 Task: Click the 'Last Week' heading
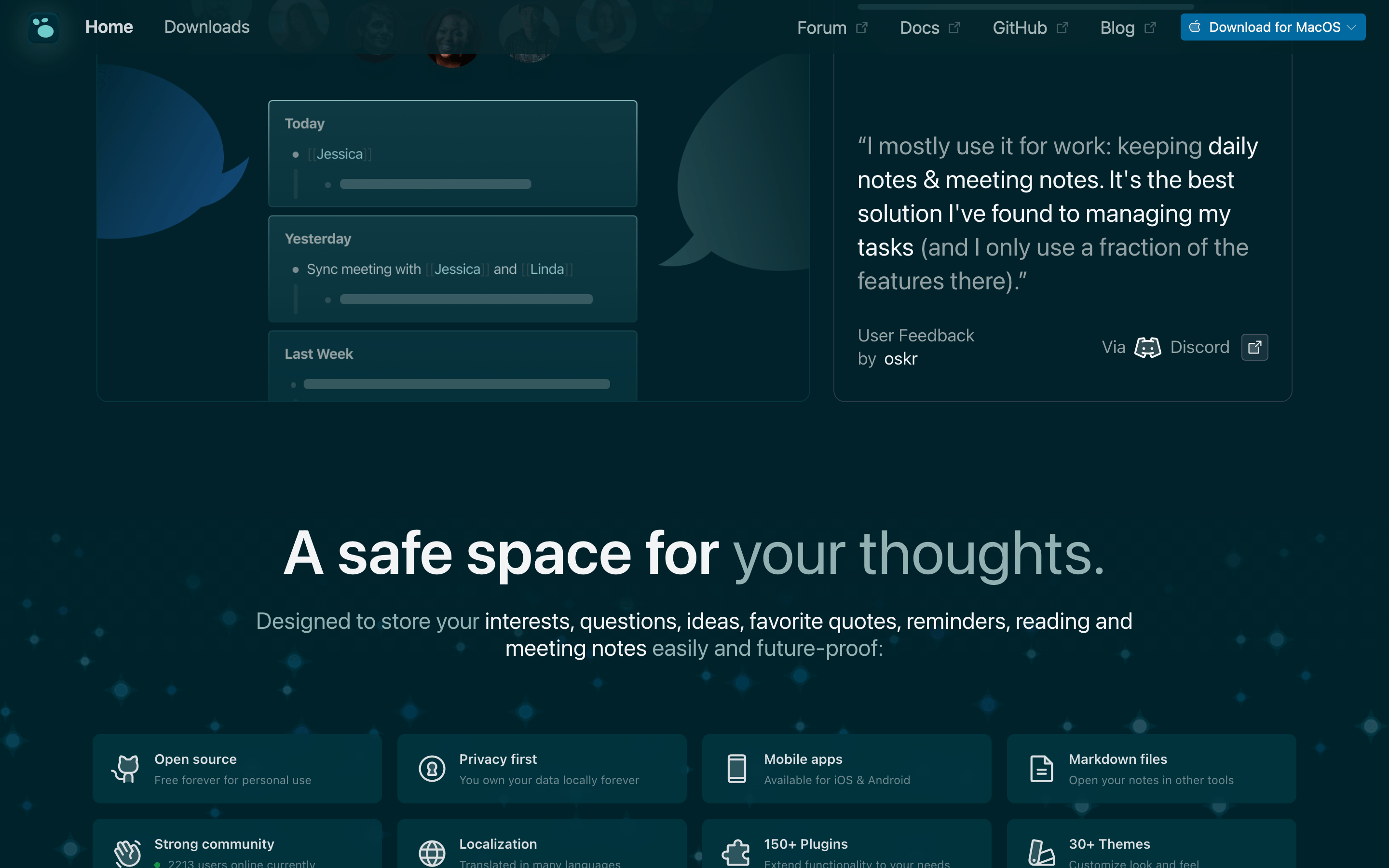(318, 354)
